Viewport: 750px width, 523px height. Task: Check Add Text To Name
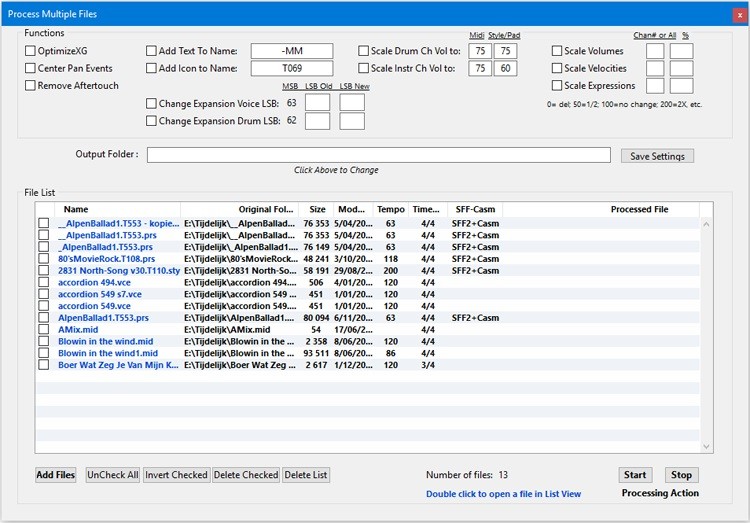(151, 51)
